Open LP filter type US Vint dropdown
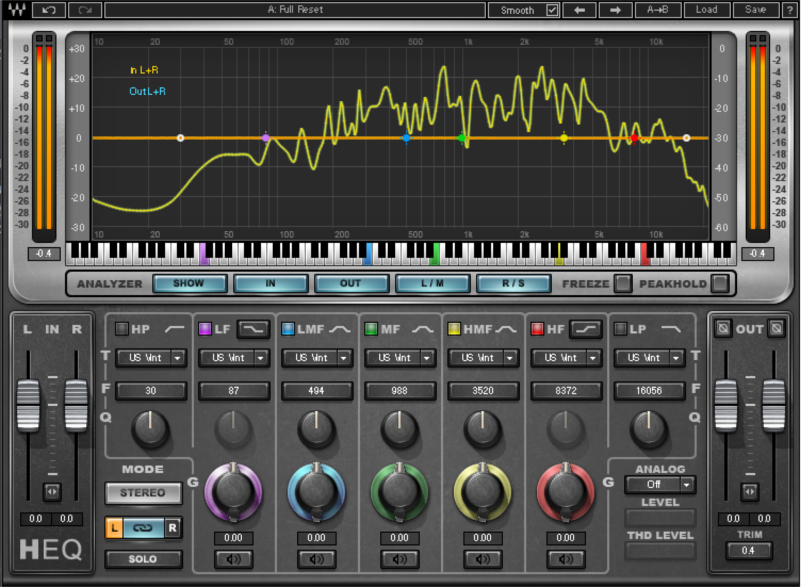This screenshot has width=801, height=587. click(x=649, y=358)
